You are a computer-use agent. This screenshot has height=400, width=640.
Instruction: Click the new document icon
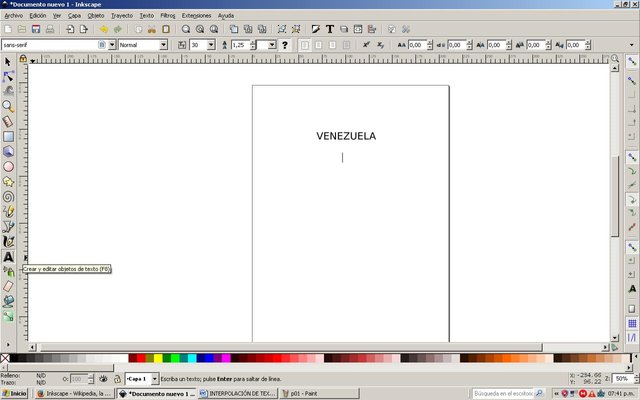(x=8, y=29)
